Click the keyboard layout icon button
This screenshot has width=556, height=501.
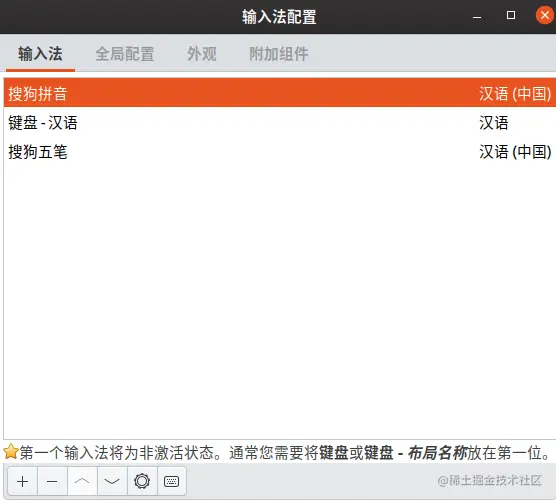point(172,481)
